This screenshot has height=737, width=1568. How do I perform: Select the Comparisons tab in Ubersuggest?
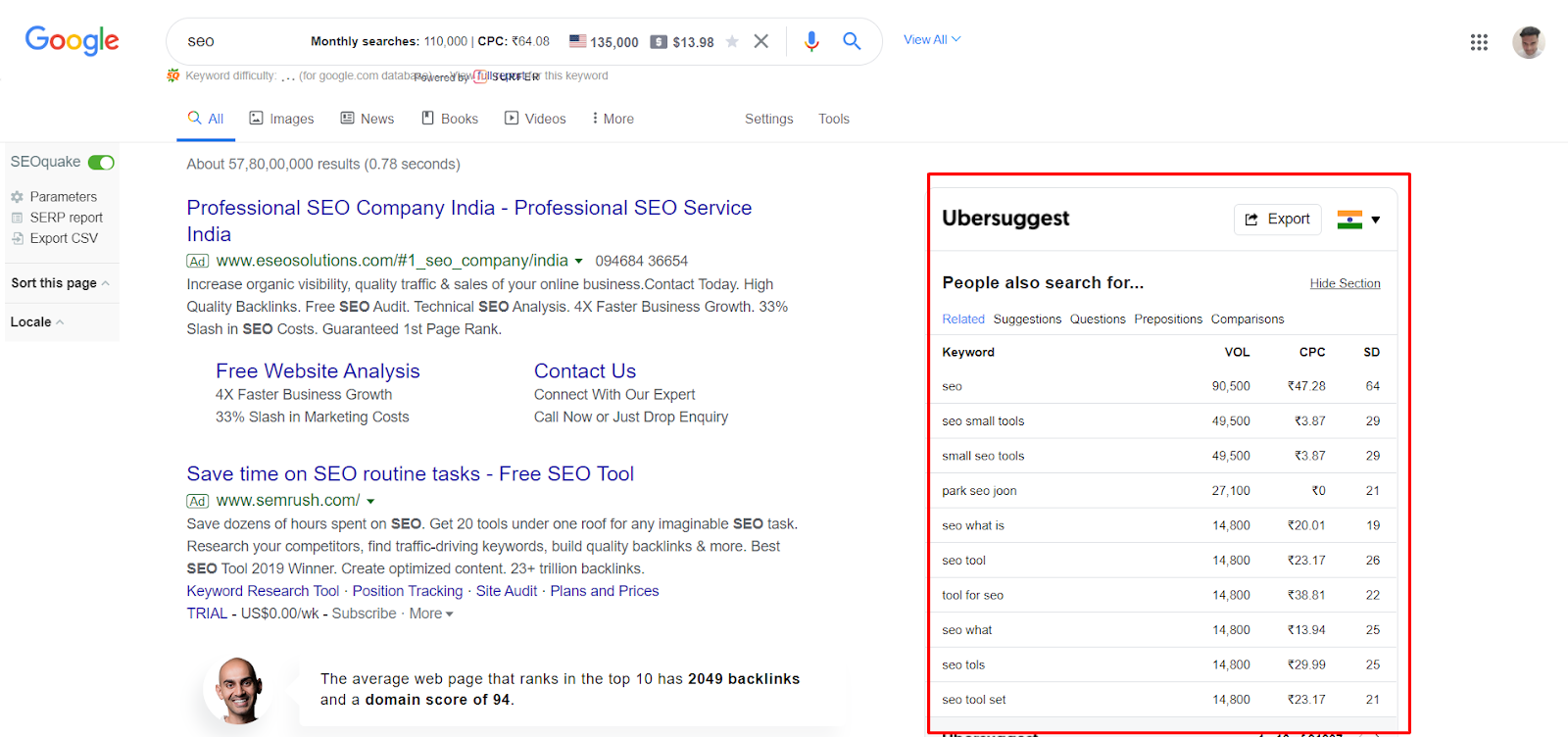pyautogui.click(x=1248, y=319)
